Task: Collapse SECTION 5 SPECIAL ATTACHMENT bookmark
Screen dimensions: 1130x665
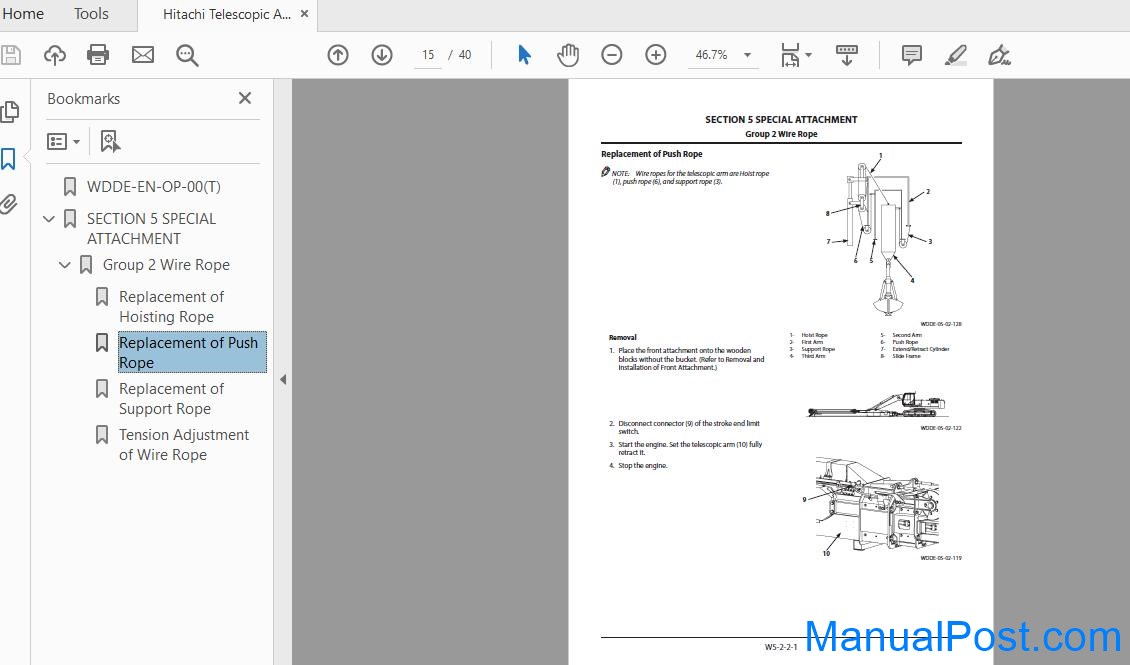Action: point(49,218)
